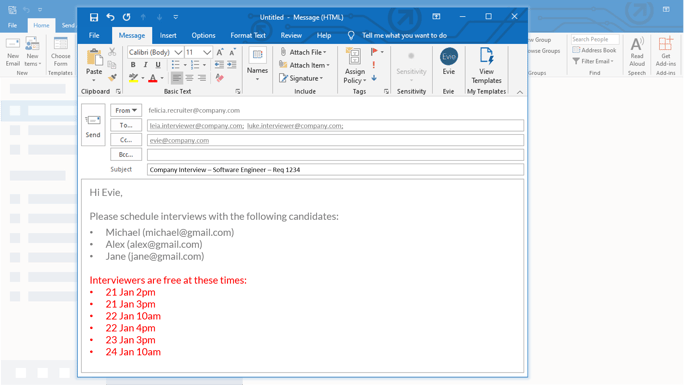Click Get Add-ins in main Outlook ribbon
This screenshot has width=684, height=385.
coord(666,52)
